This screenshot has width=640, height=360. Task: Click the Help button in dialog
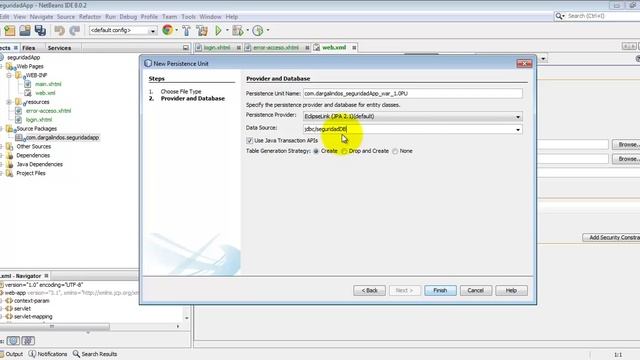[511, 290]
